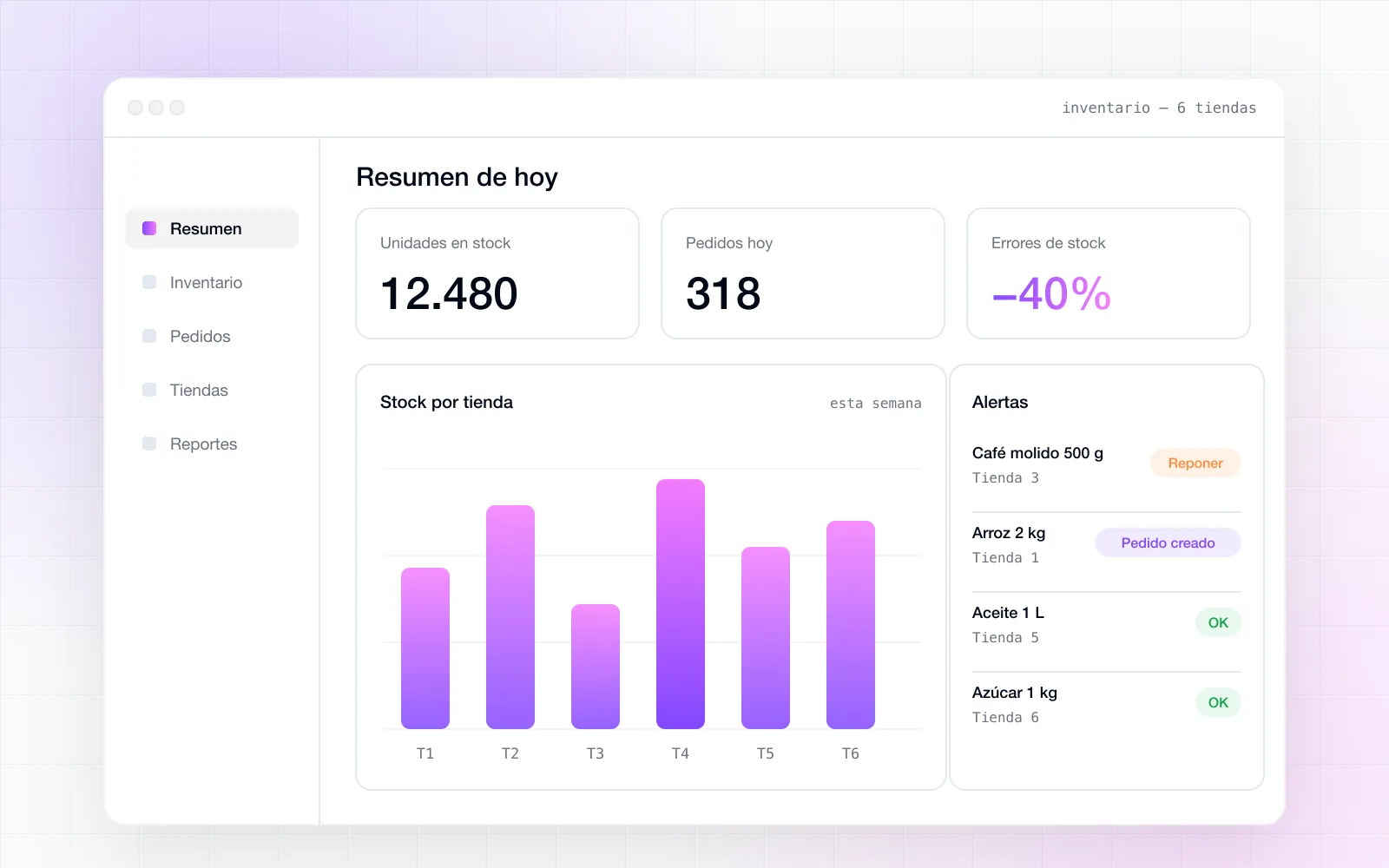Switch to the Tiendas section
This screenshot has width=1389, height=868.
point(199,390)
